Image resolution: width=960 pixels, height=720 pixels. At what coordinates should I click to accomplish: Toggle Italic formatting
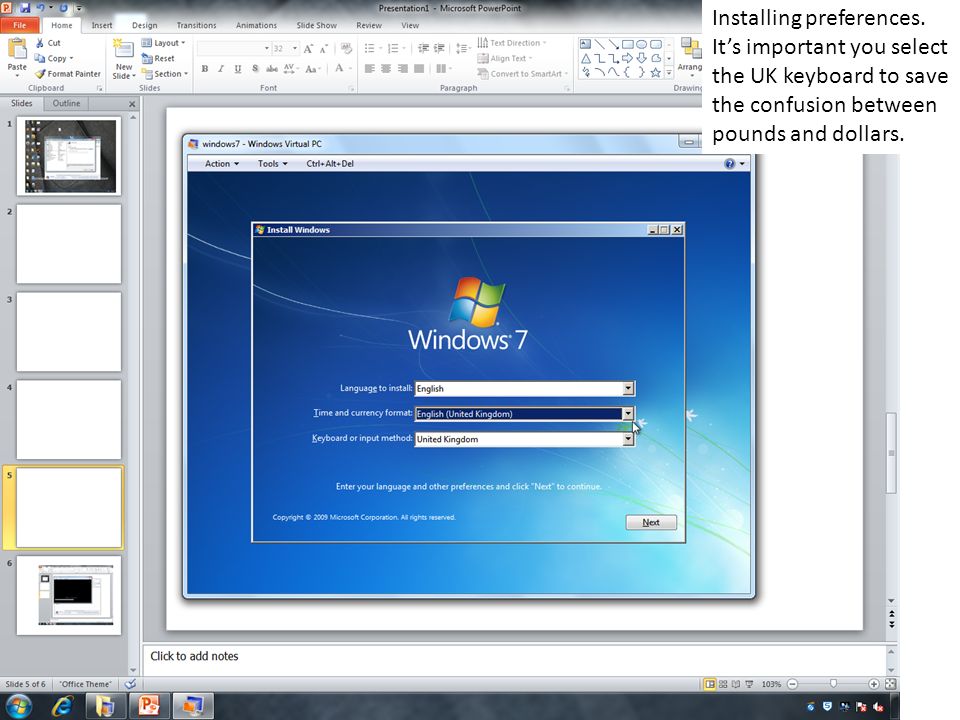[x=221, y=69]
